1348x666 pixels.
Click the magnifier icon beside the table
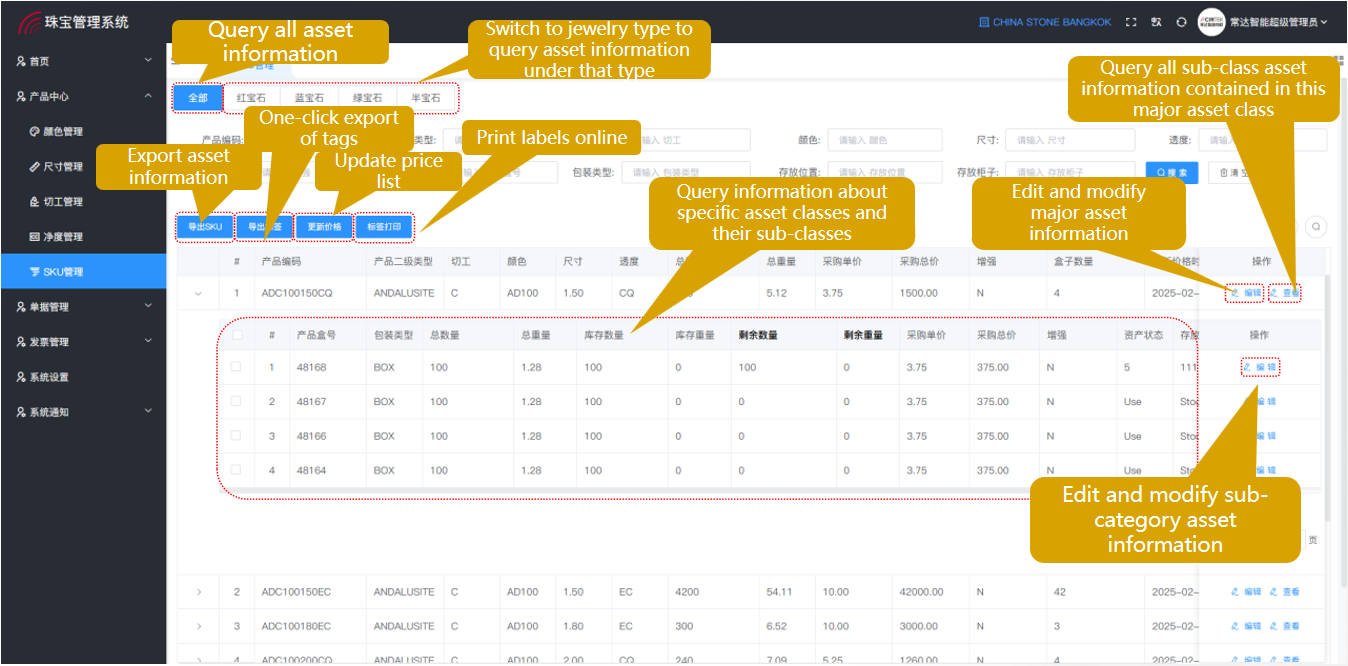click(x=1317, y=227)
